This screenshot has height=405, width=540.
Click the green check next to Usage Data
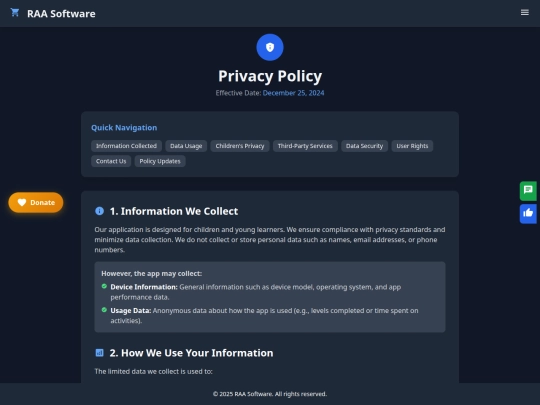click(x=104, y=310)
